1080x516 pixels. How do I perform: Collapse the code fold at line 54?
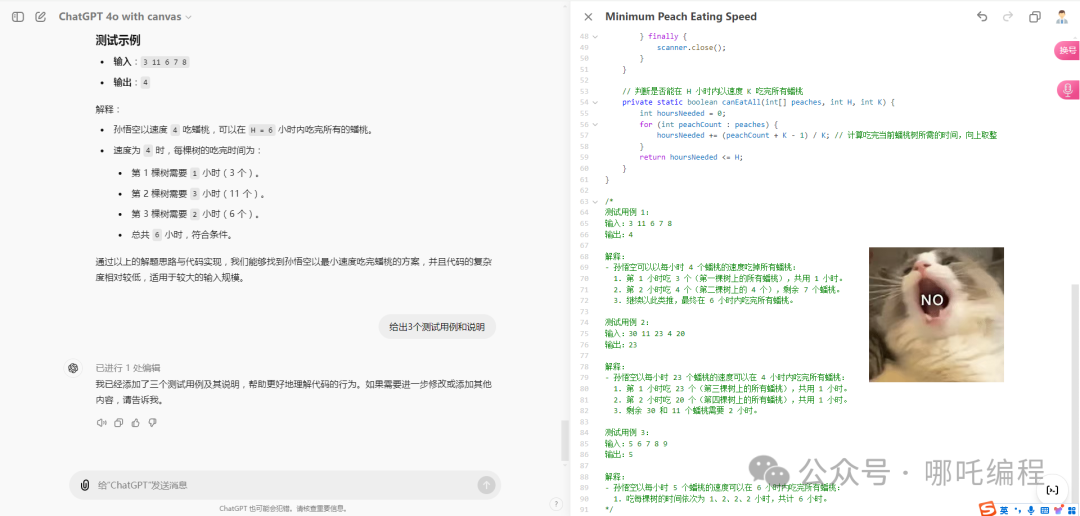(x=594, y=102)
